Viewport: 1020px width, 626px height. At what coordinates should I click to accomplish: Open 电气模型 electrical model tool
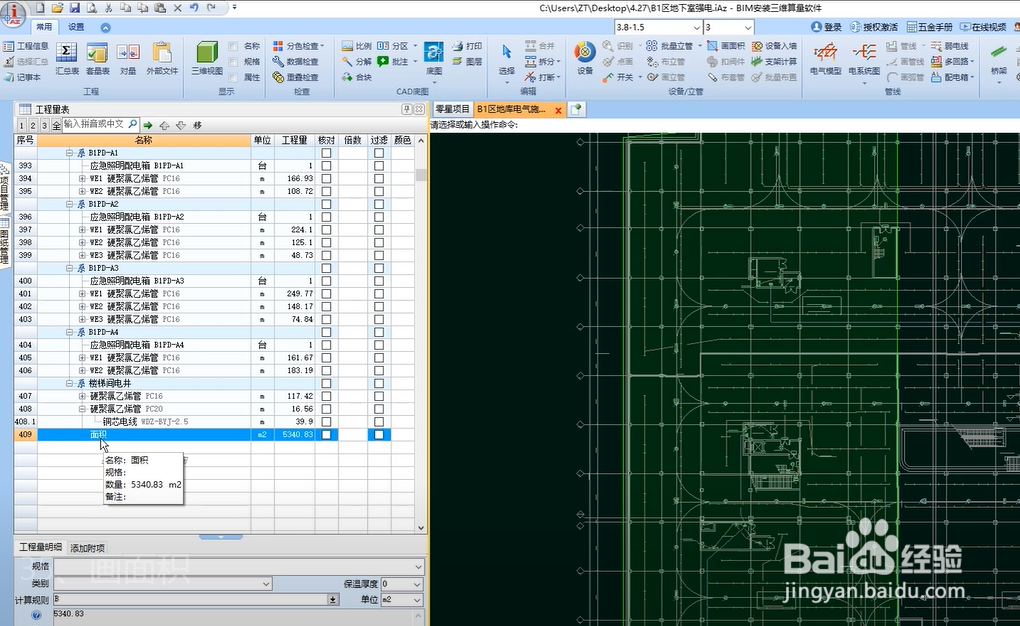[825, 59]
